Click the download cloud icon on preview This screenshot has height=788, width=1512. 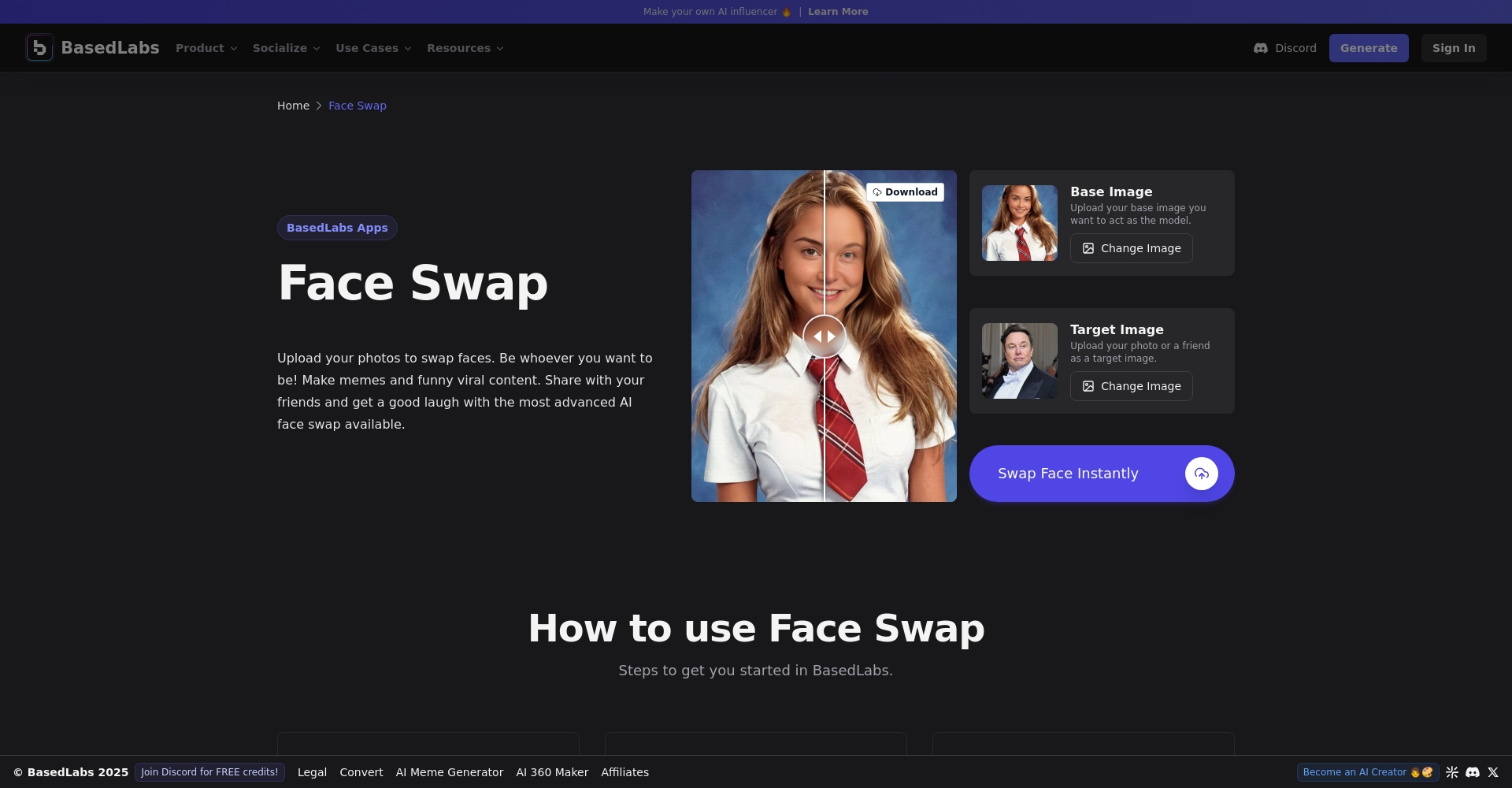click(877, 192)
